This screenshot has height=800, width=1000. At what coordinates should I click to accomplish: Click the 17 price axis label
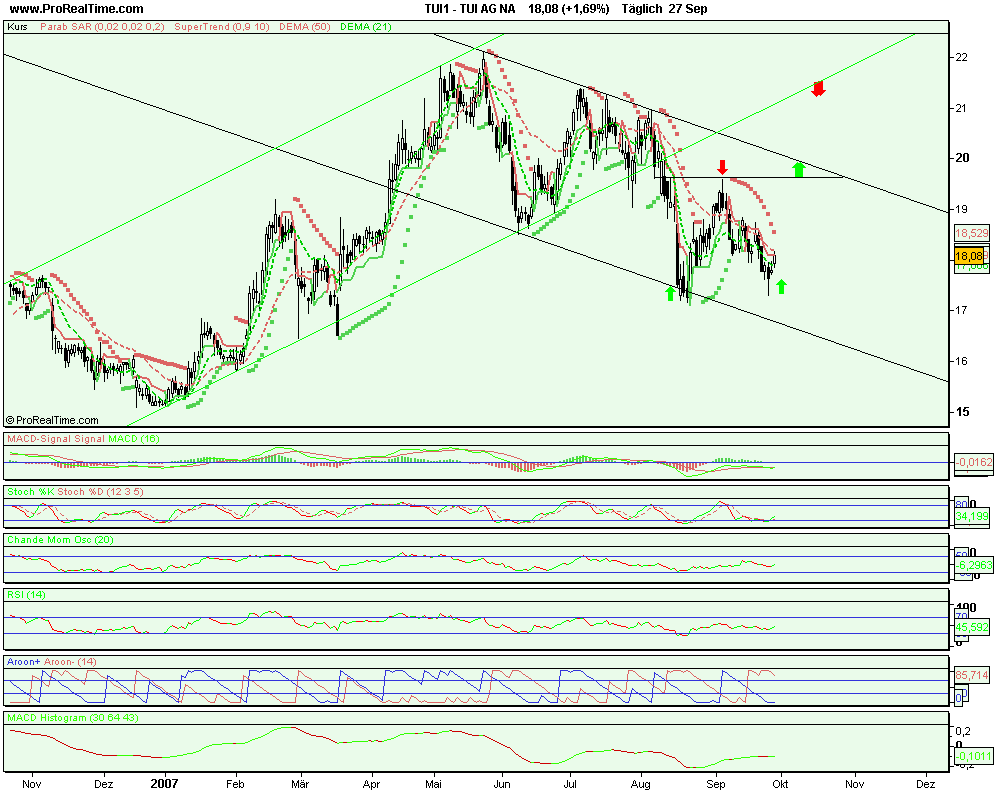pyautogui.click(x=961, y=311)
